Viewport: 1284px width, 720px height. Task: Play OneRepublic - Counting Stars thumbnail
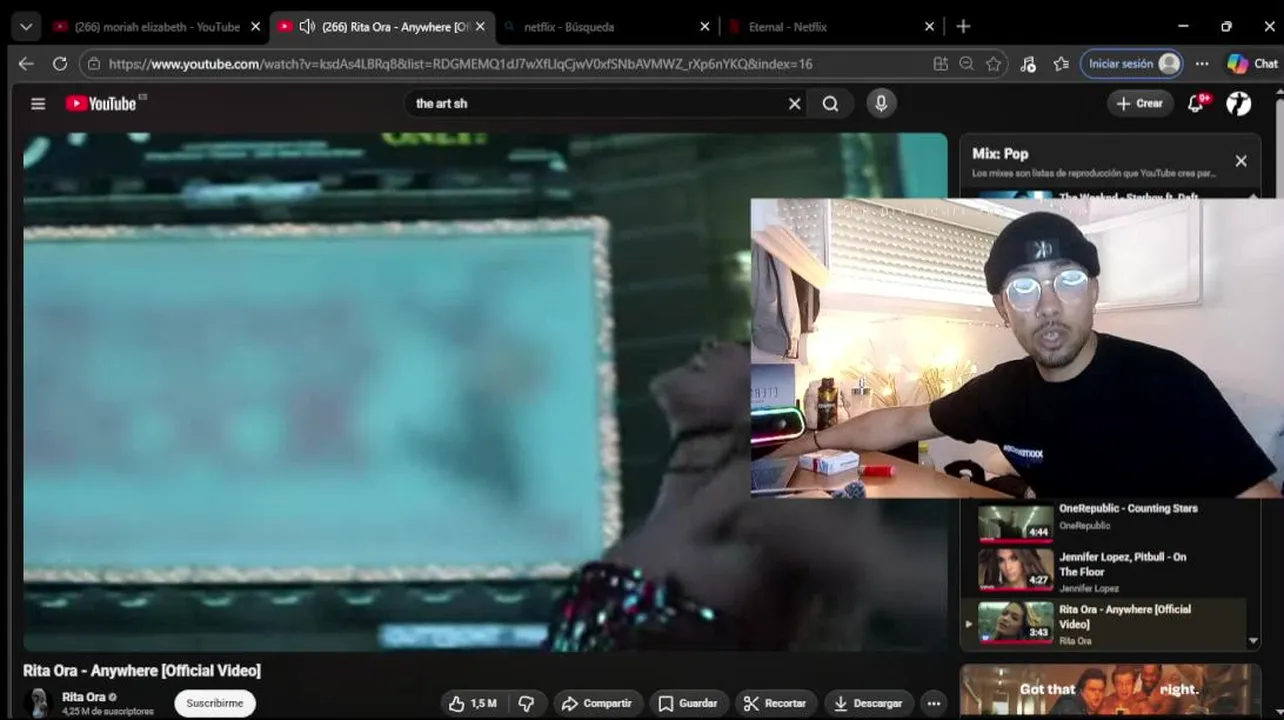(1015, 523)
